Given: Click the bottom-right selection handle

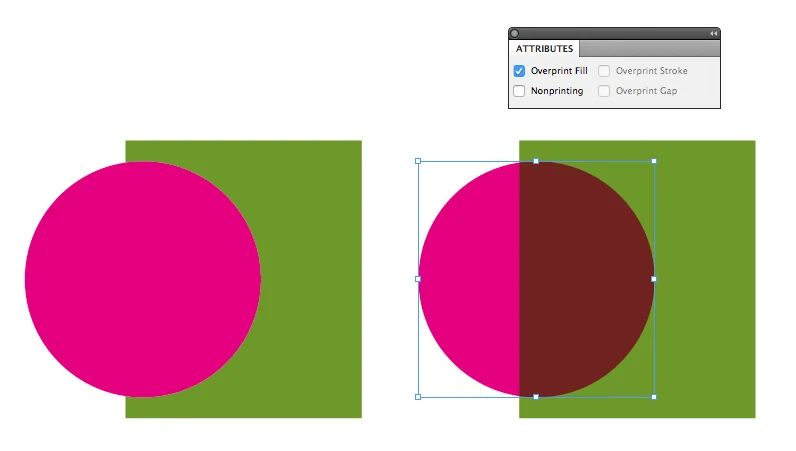Looking at the screenshot, I should pyautogui.click(x=654, y=397).
